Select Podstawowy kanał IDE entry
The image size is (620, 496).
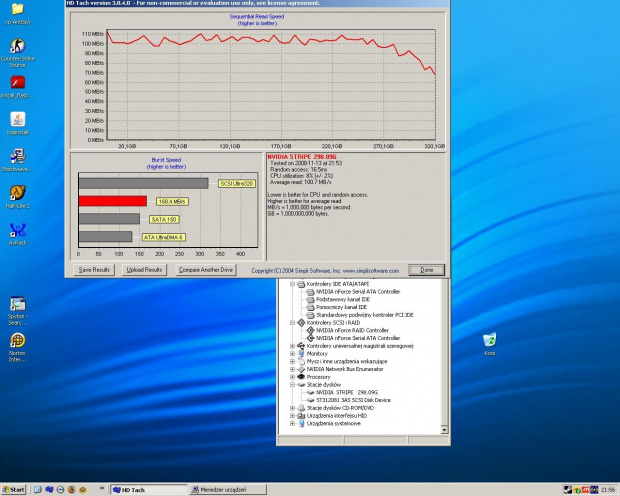pyautogui.click(x=343, y=299)
